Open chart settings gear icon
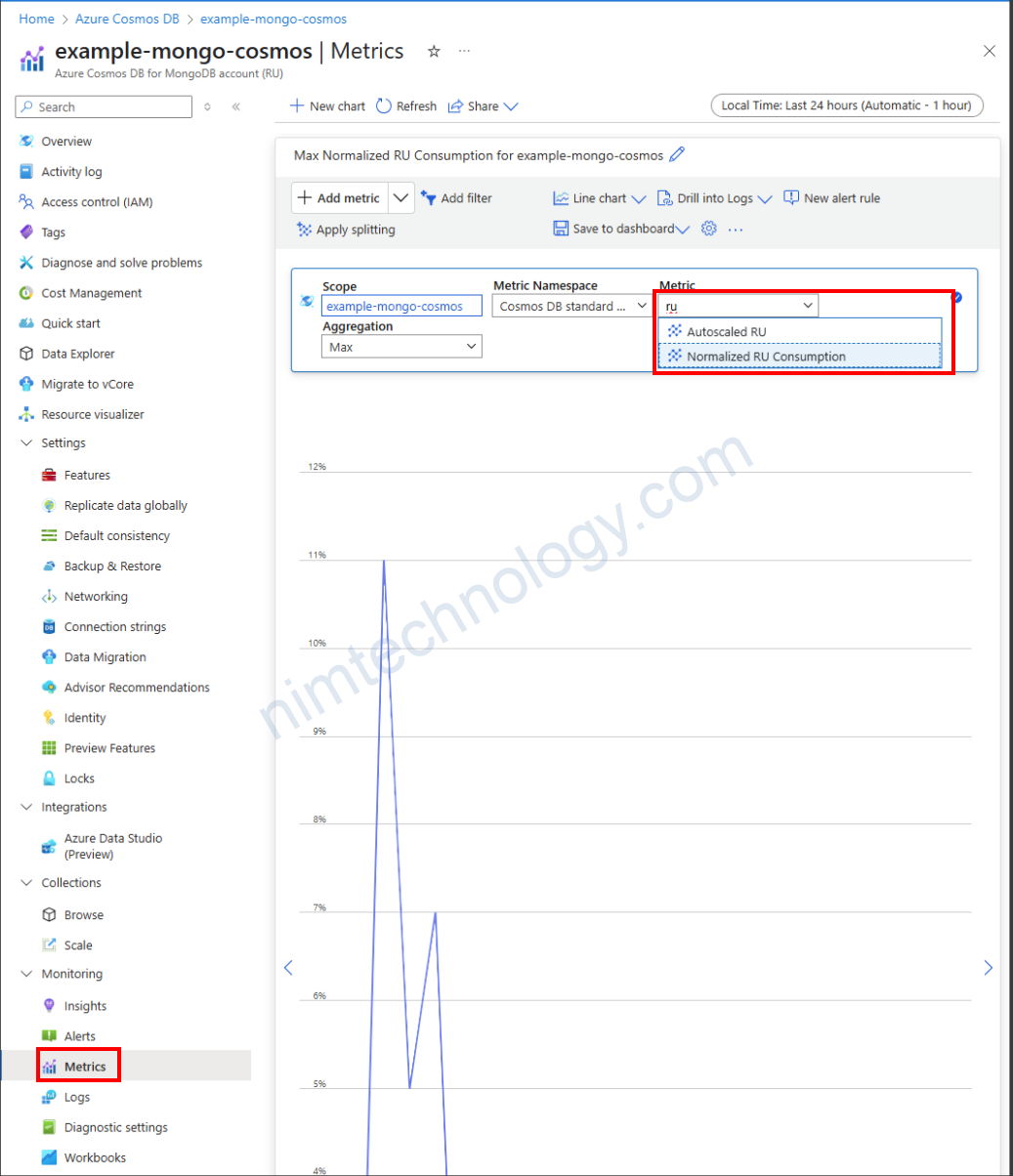This screenshot has height=1176, width=1013. [709, 229]
